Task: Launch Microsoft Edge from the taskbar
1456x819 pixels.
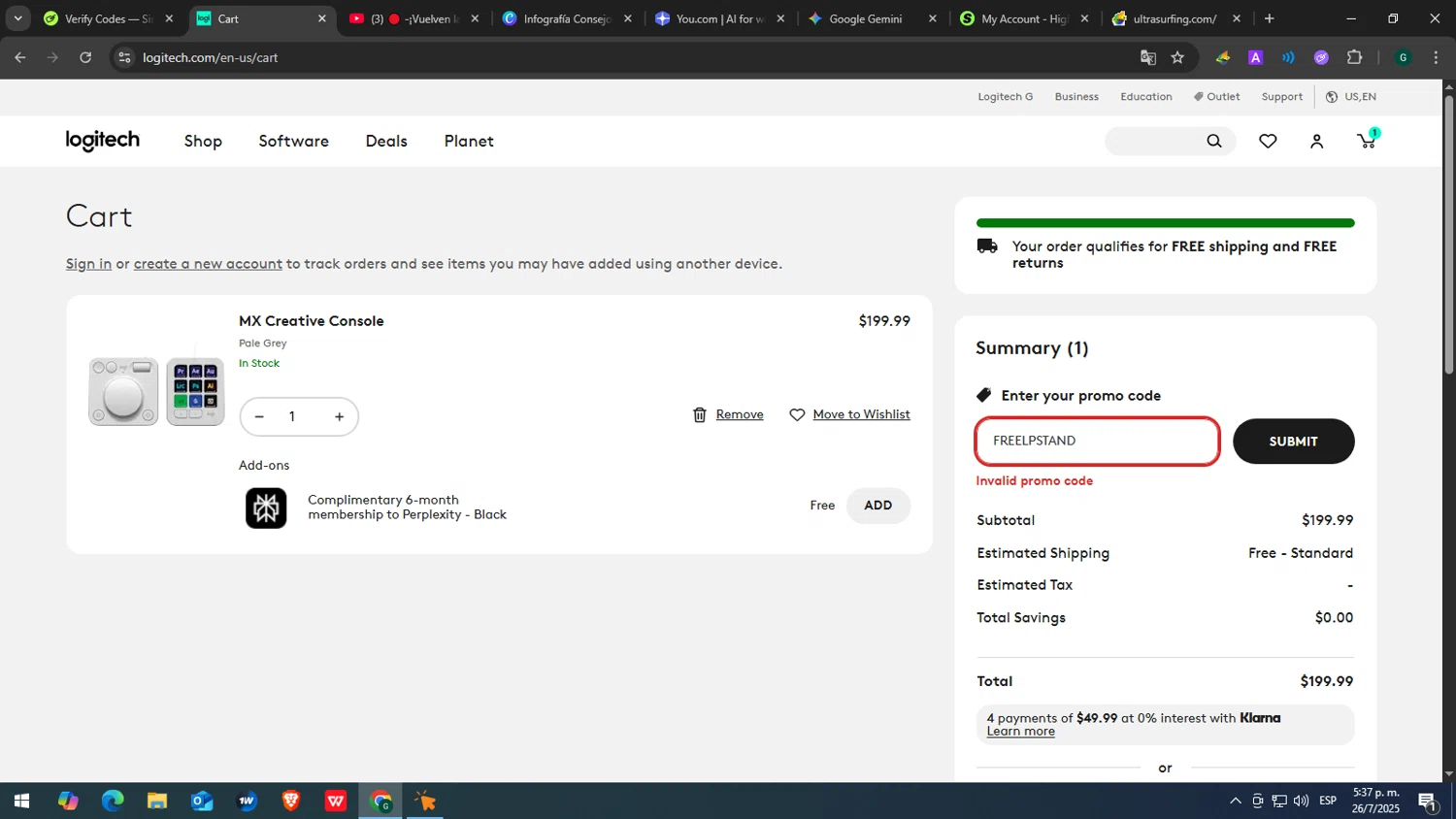Action: point(113,801)
